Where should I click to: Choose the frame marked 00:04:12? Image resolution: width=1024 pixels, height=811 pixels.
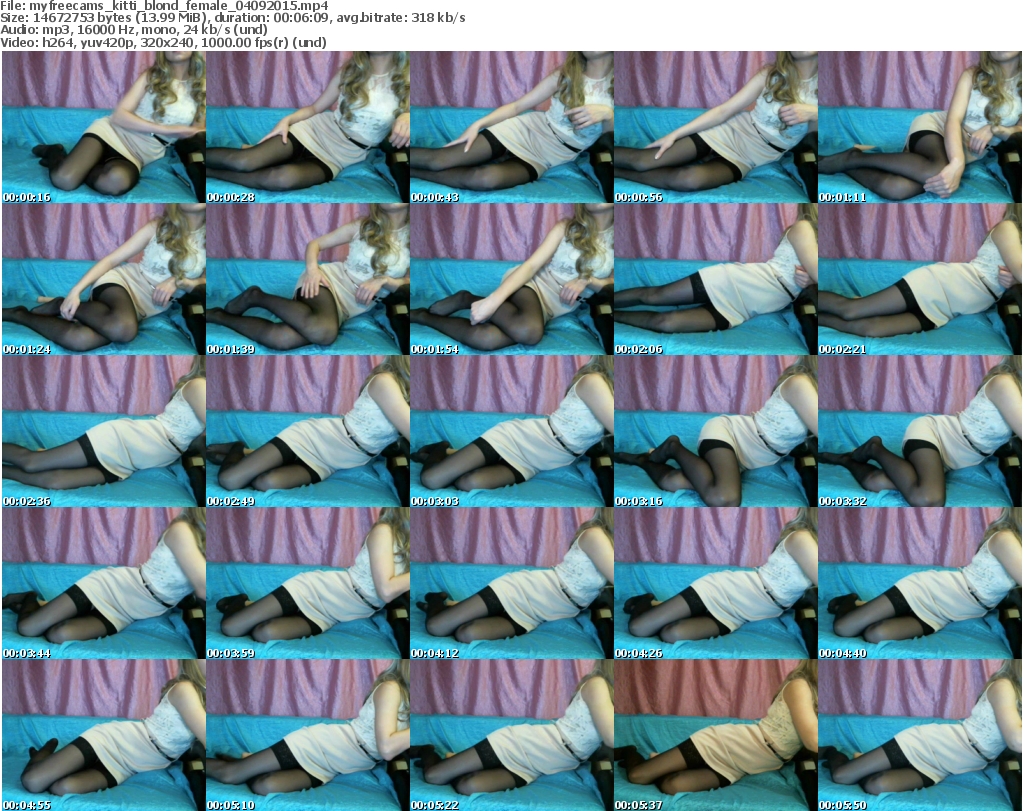(511, 584)
